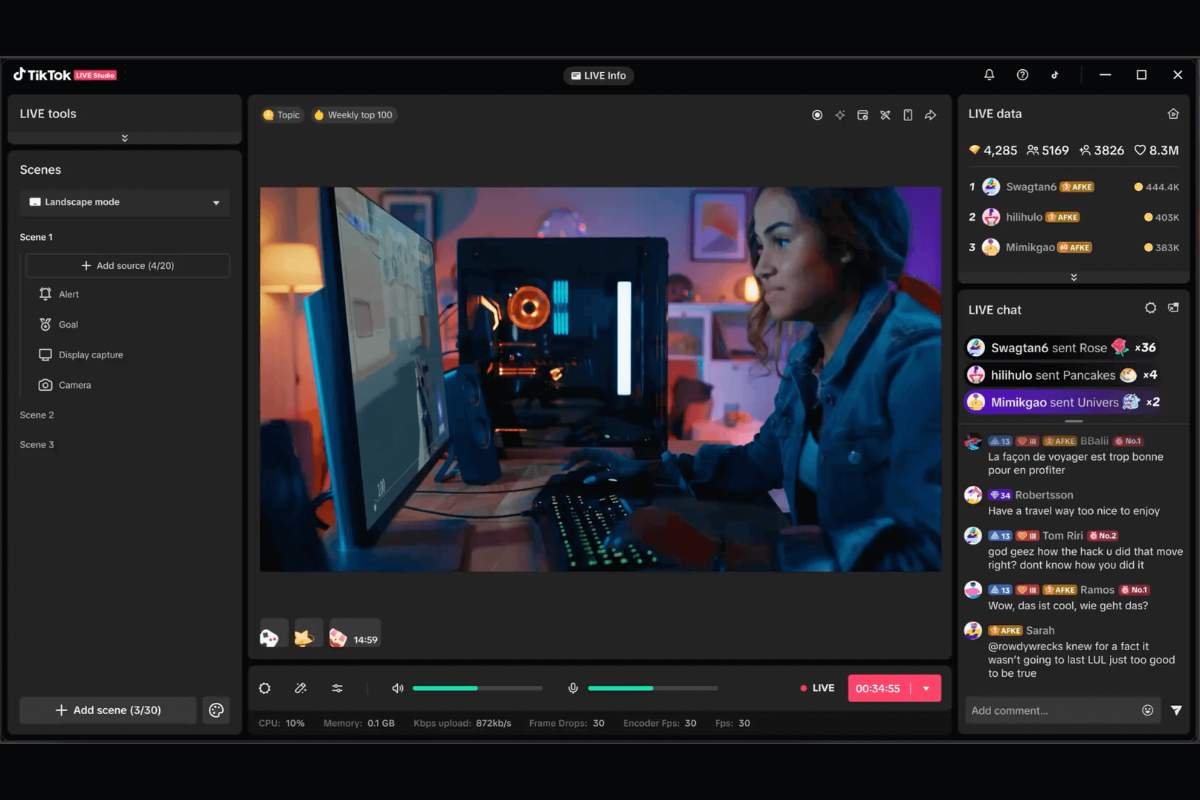Open the color palette theme button
Viewport: 1200px width, 800px height.
pos(216,710)
